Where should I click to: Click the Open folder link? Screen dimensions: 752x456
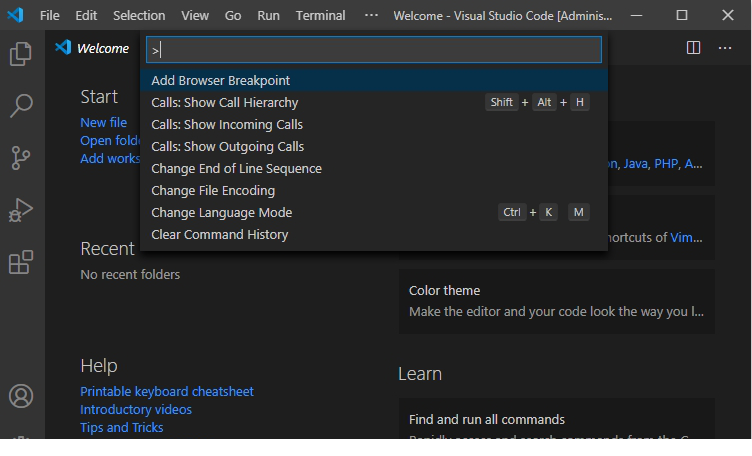[x=110, y=141]
